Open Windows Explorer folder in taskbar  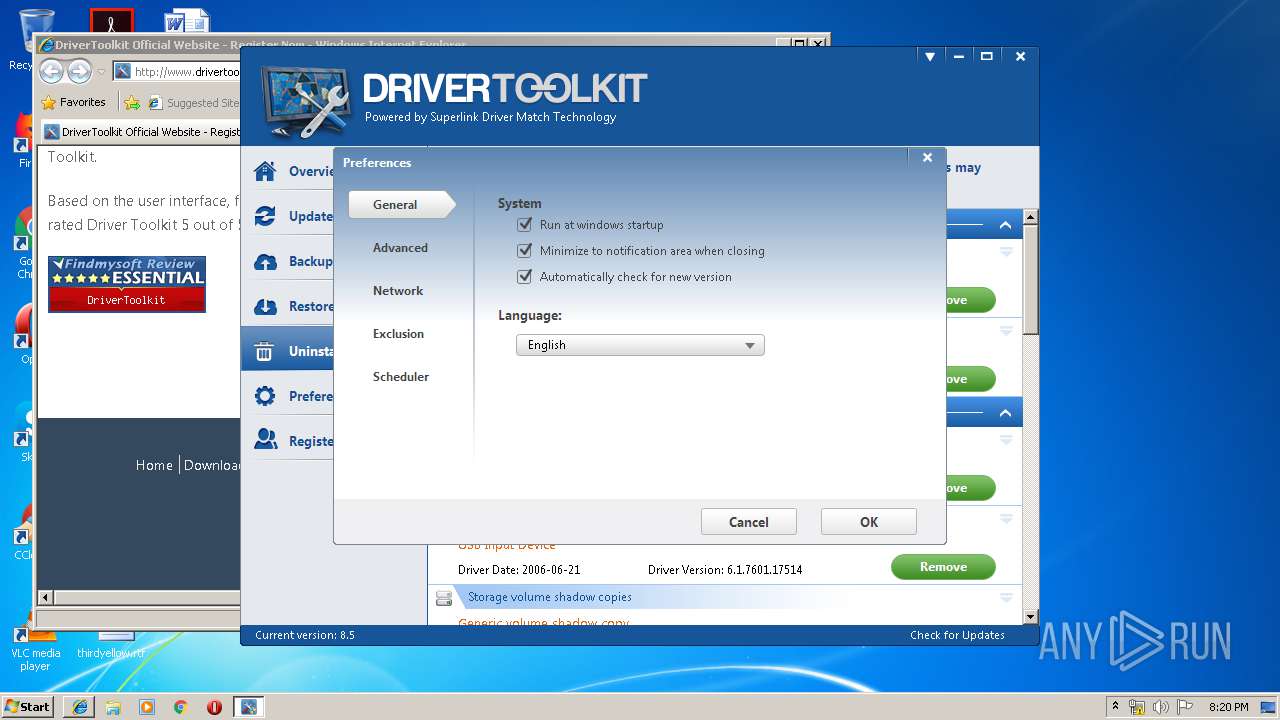tap(113, 707)
